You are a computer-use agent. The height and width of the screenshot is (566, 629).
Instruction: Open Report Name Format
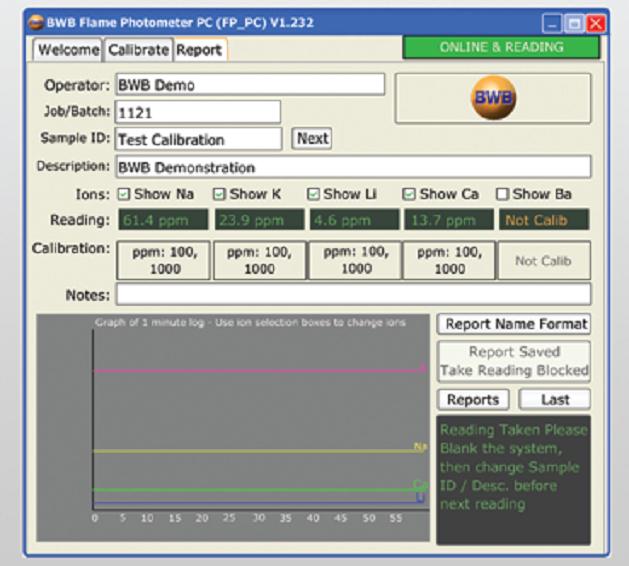[514, 324]
